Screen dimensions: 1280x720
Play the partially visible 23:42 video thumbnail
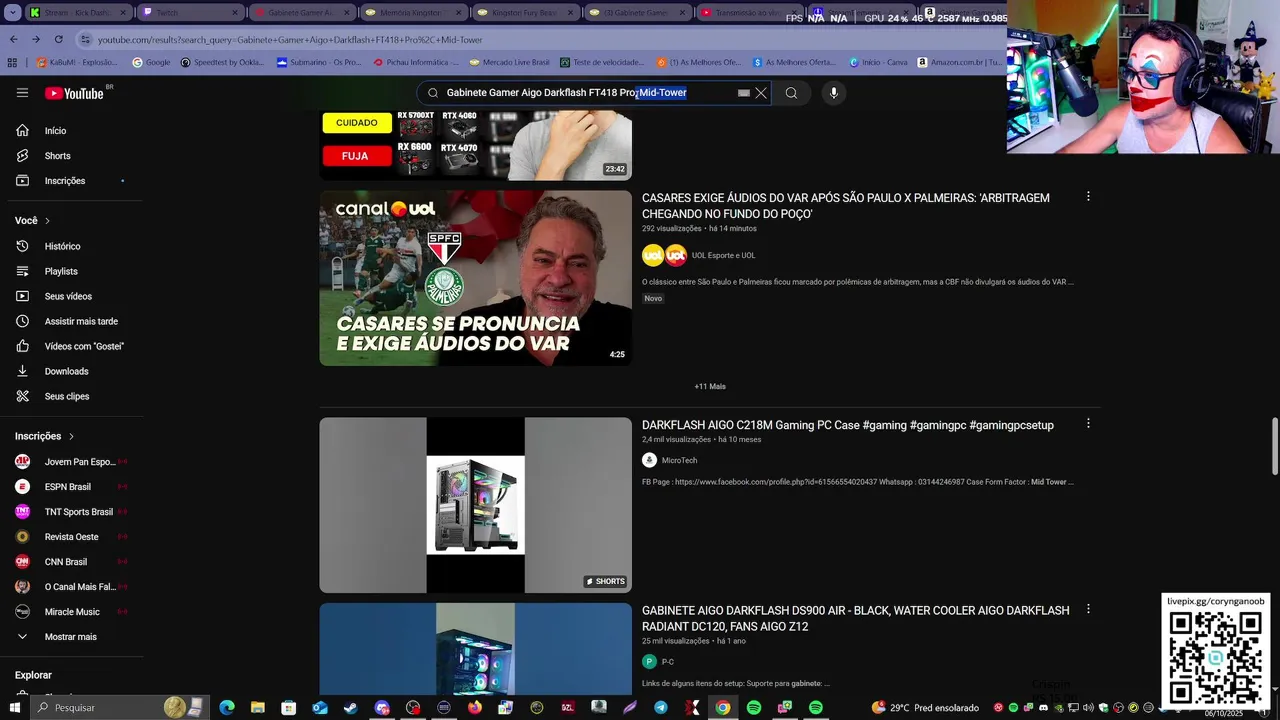click(475, 145)
